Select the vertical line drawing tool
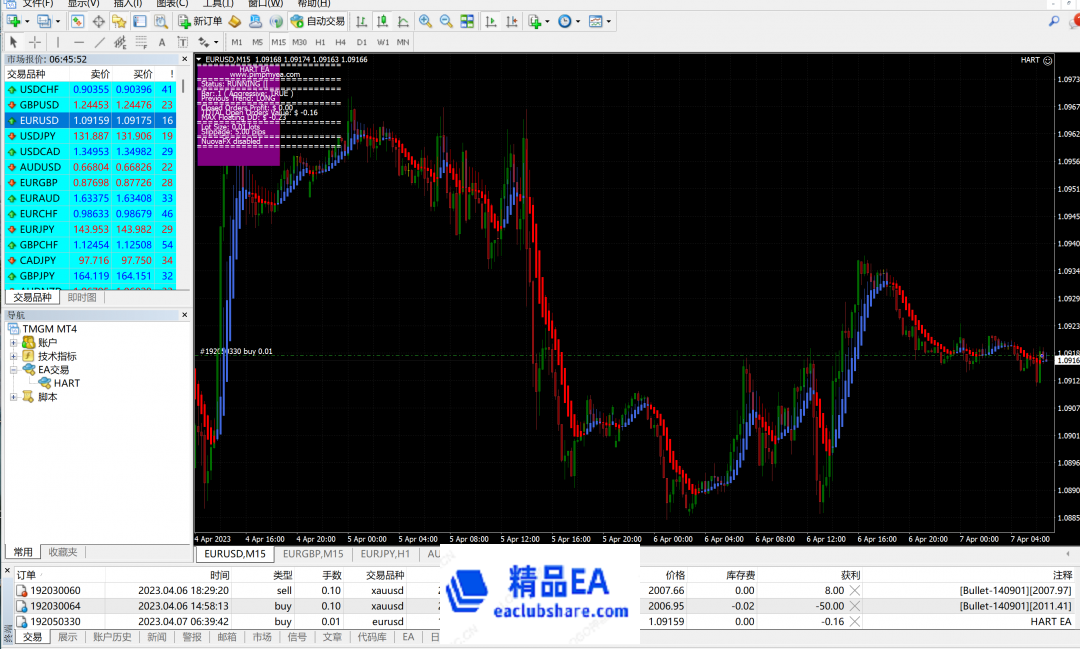 (x=57, y=42)
